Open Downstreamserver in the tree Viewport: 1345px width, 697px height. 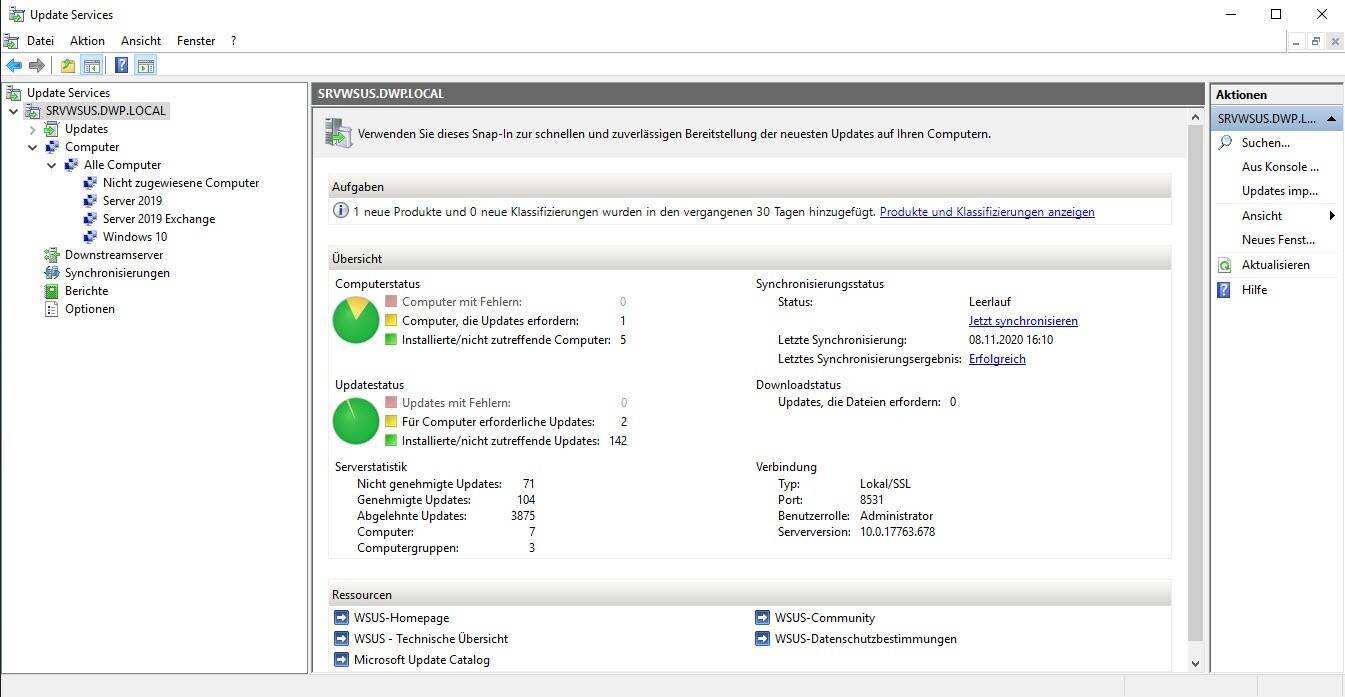coord(113,255)
